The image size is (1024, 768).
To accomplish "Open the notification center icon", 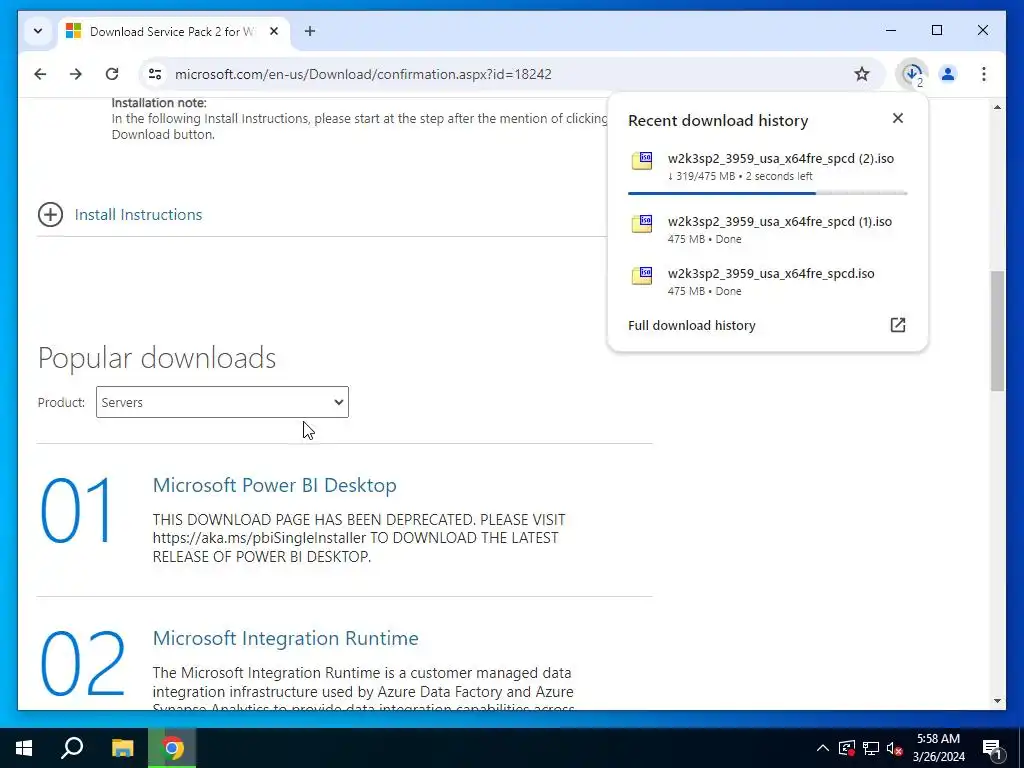I will (x=992, y=748).
